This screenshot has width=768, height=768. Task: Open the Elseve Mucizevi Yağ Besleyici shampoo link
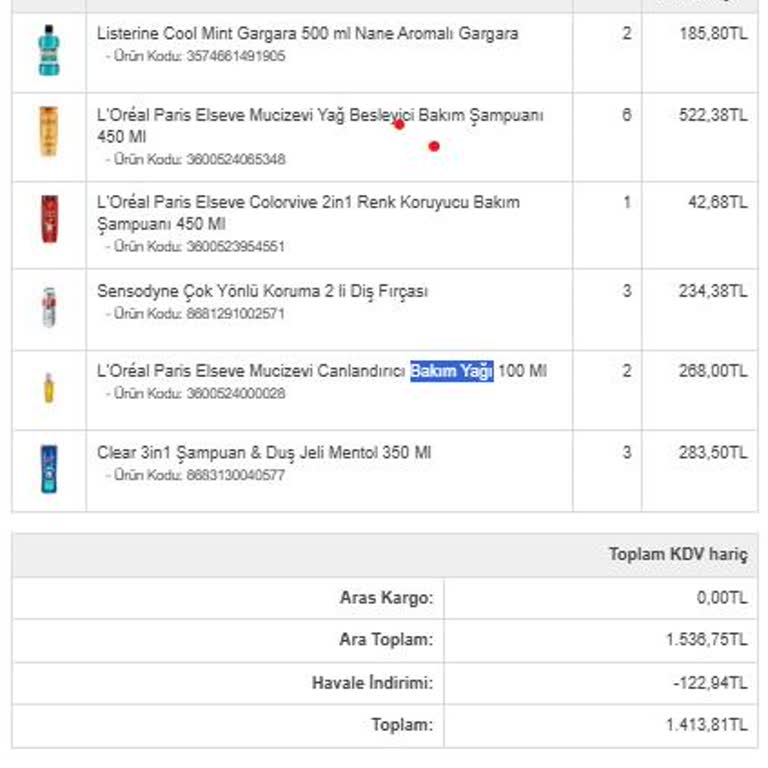point(320,116)
